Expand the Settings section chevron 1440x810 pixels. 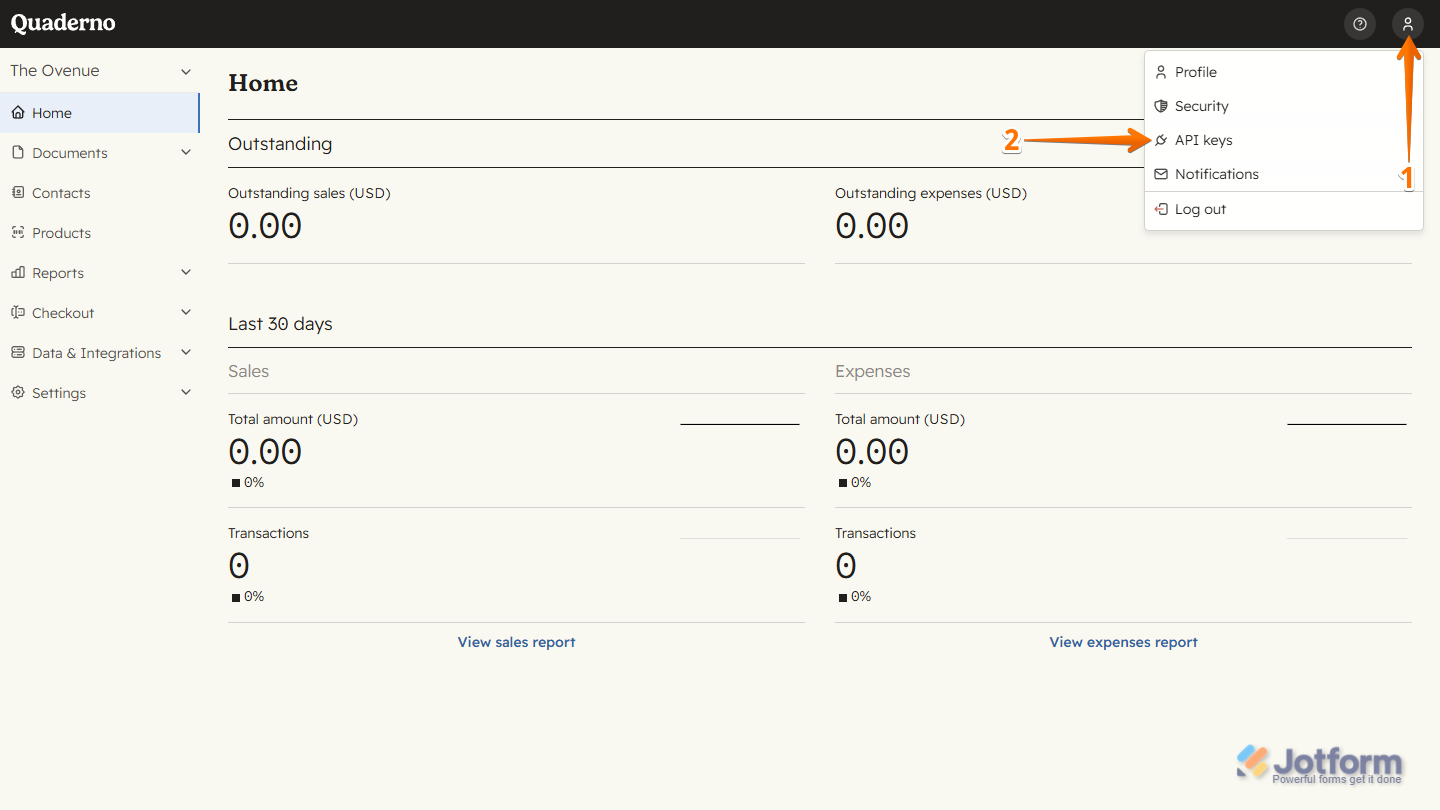pyautogui.click(x=186, y=391)
